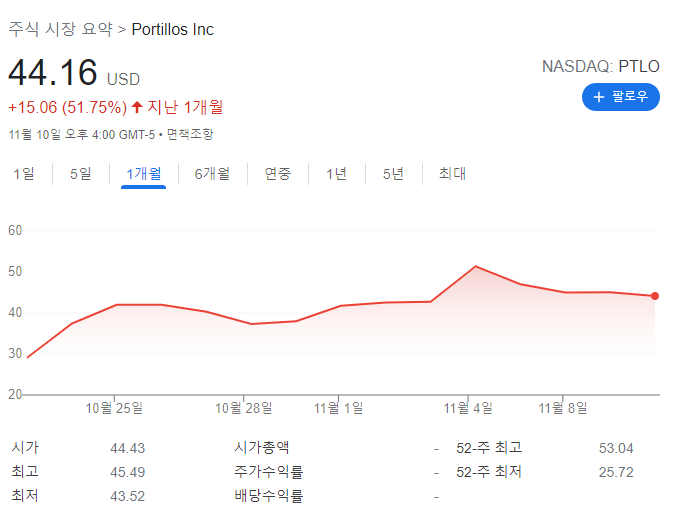
Task: Click the 10월 25일 chart axis label
Action: (114, 408)
